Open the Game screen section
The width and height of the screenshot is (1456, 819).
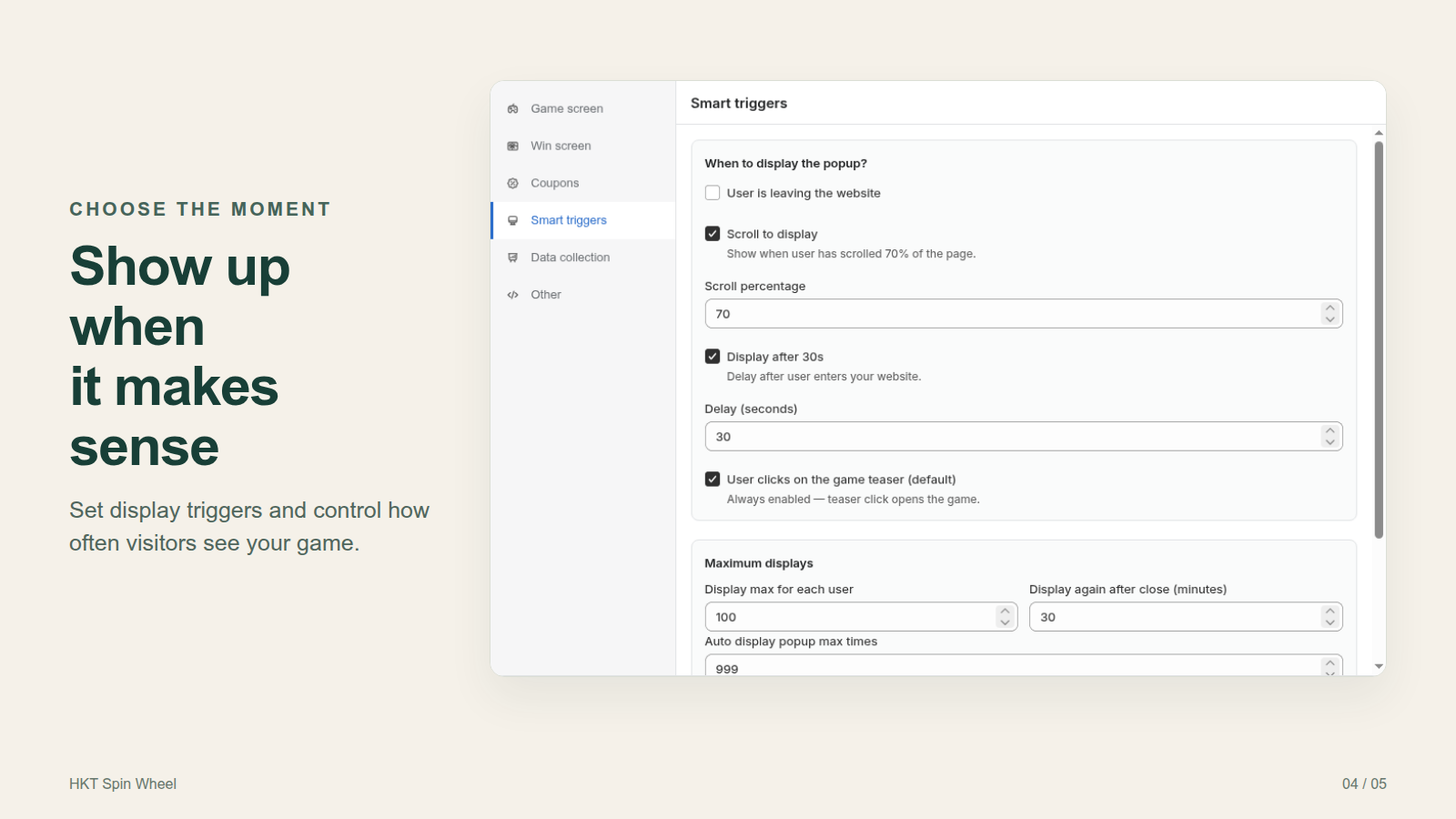coord(583,109)
